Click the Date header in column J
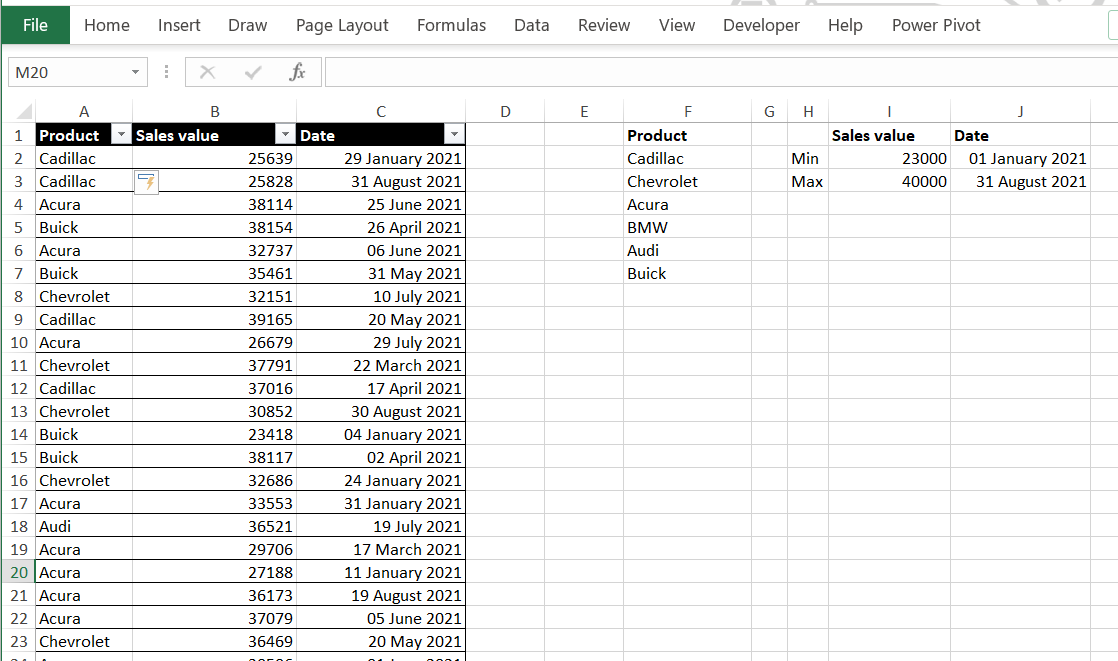The height and width of the screenshot is (661, 1118). coord(1020,135)
